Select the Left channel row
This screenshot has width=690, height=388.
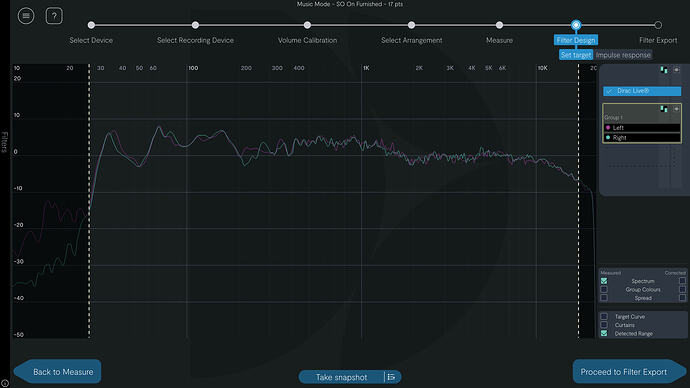(x=642, y=128)
